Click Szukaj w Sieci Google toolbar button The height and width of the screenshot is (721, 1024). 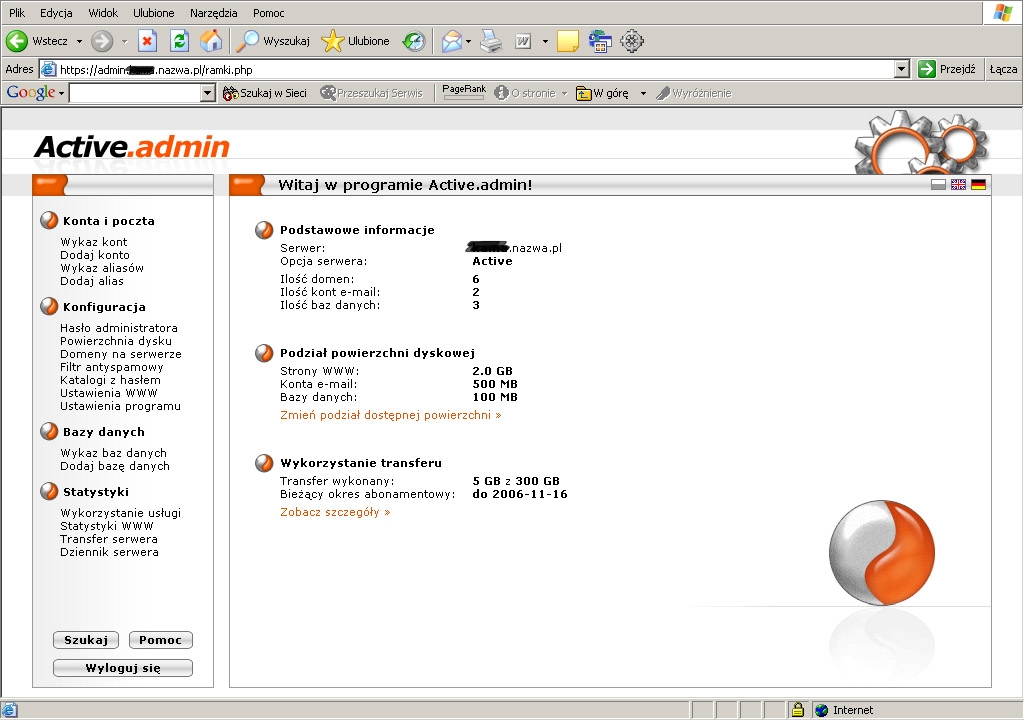pyautogui.click(x=264, y=93)
